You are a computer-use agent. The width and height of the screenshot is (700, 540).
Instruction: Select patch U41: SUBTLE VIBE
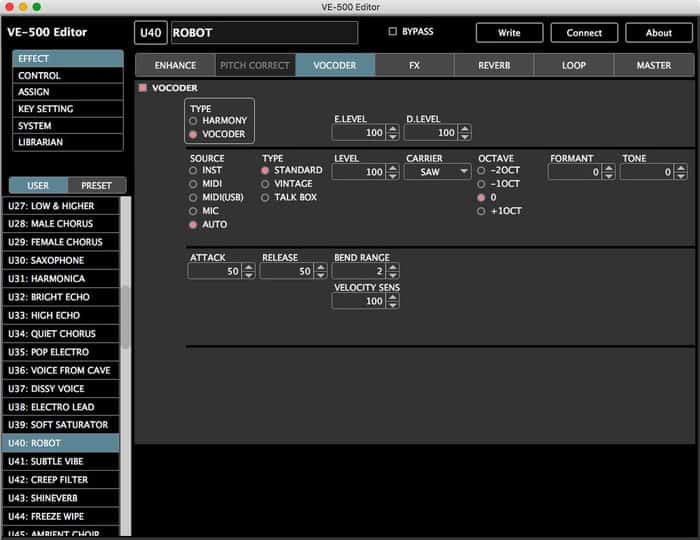point(61,461)
